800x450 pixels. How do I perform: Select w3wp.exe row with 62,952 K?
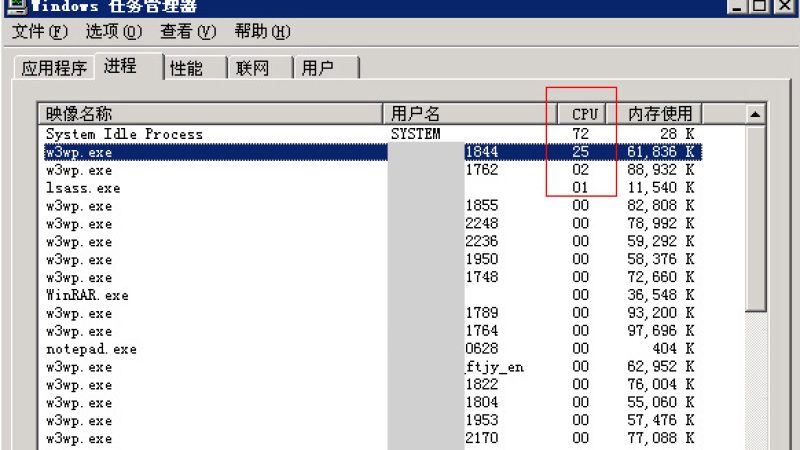pyautogui.click(x=371, y=367)
